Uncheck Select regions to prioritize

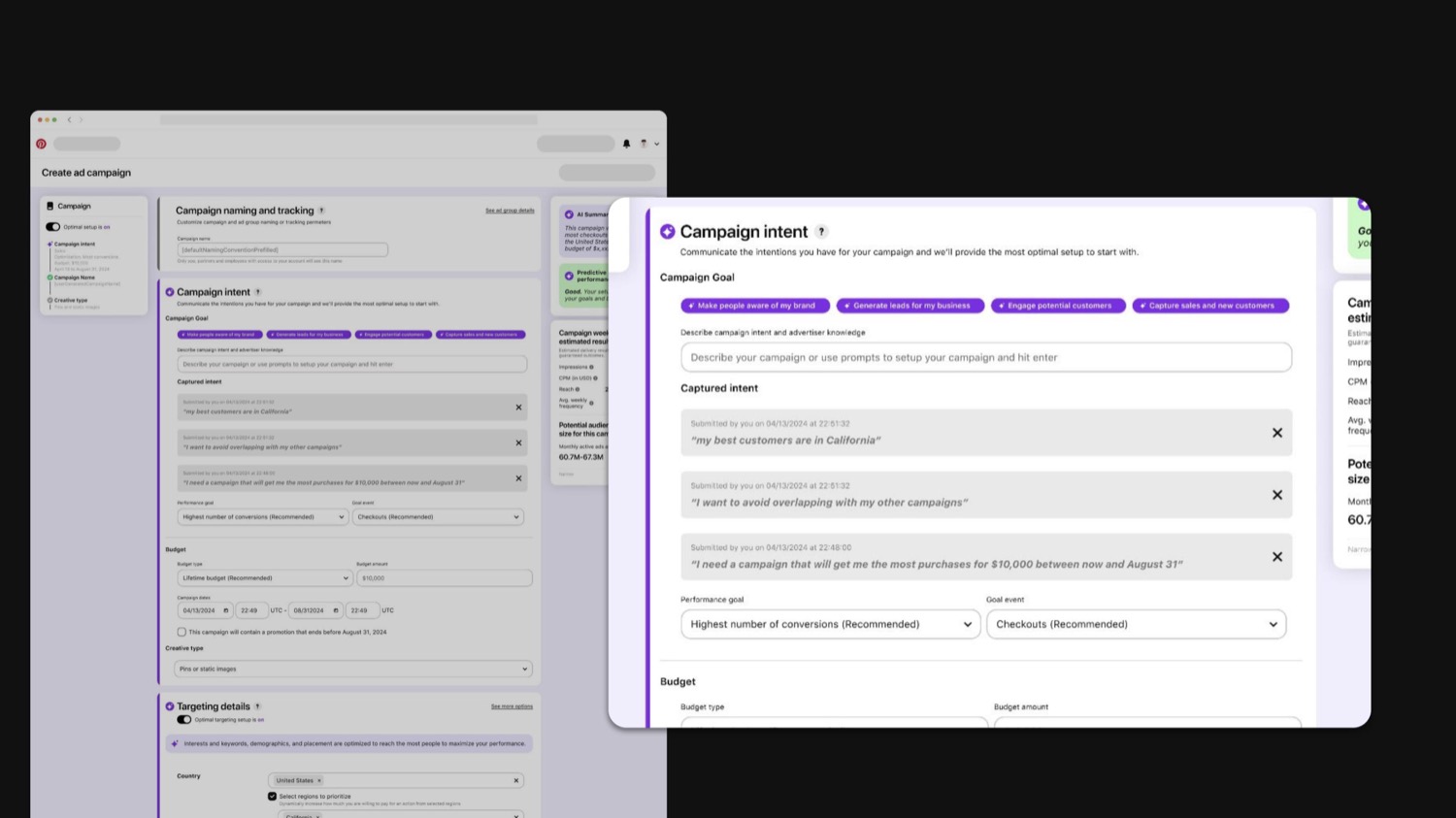tap(272, 797)
